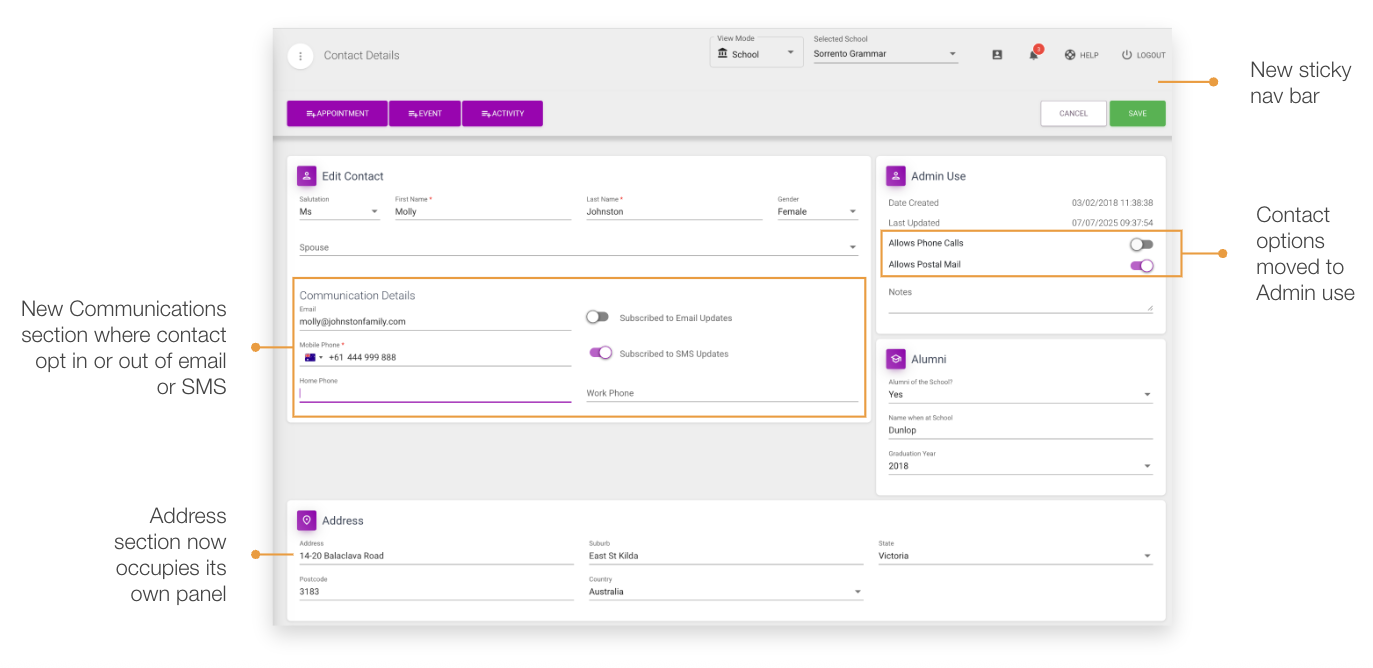Select the Event toolbar button

[x=424, y=113]
